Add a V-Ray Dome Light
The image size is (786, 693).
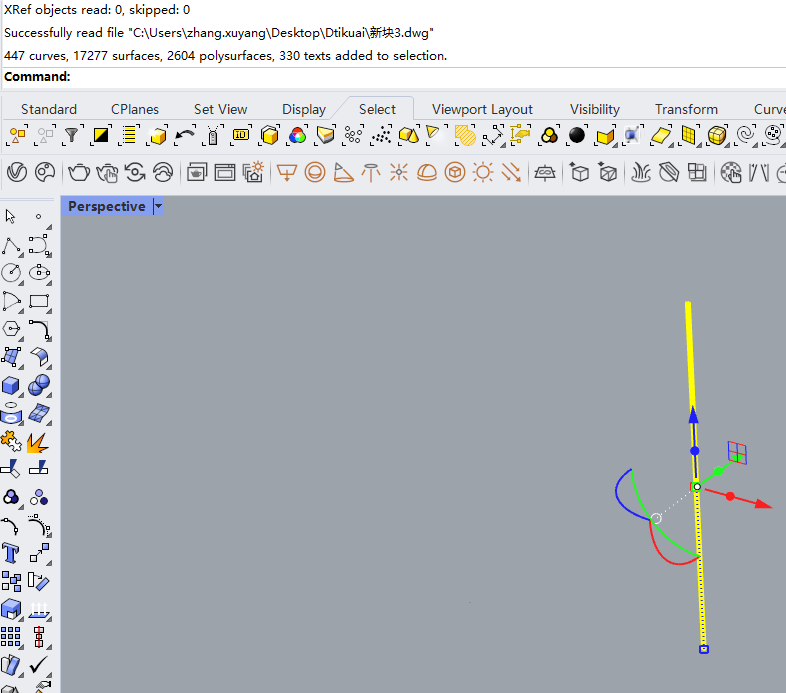427,173
